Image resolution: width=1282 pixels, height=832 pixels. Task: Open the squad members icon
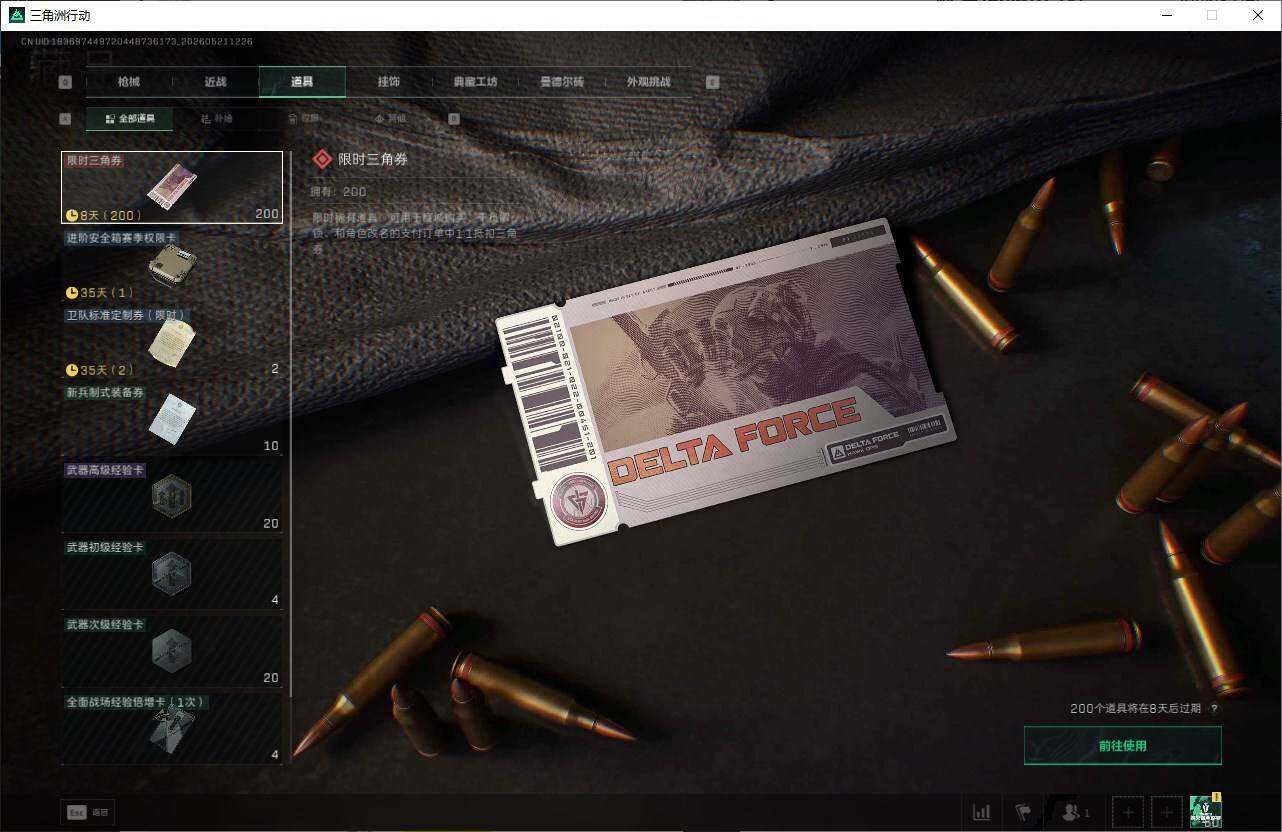pos(1075,813)
